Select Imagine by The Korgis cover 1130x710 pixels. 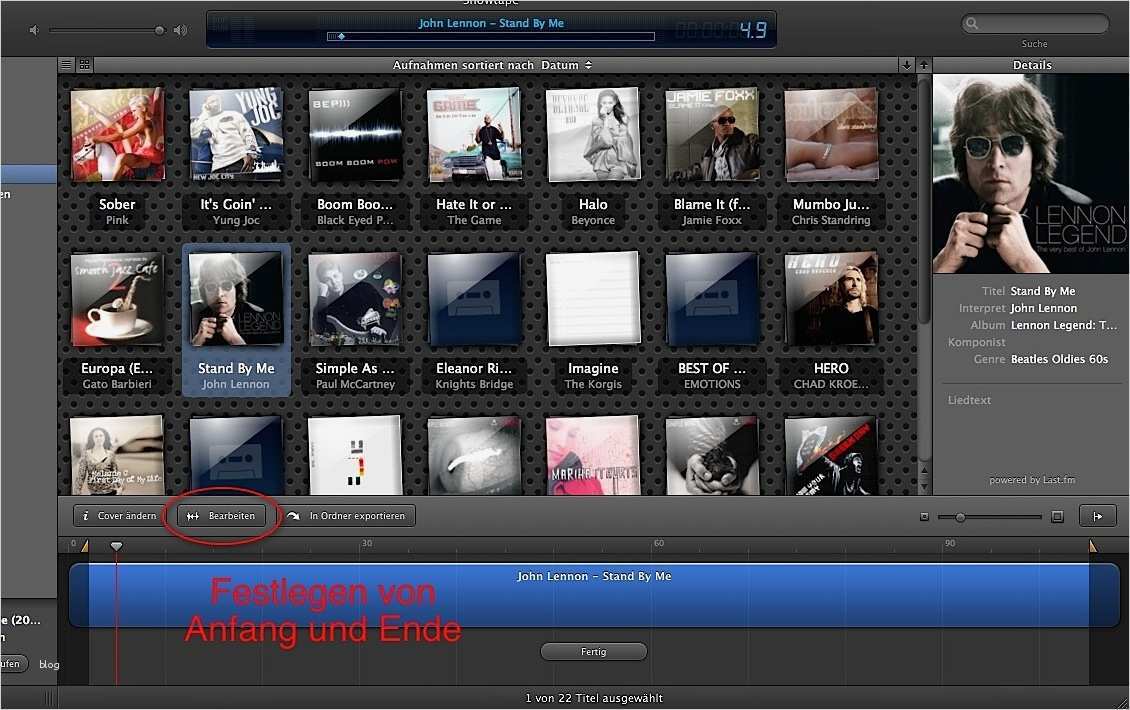click(x=593, y=298)
